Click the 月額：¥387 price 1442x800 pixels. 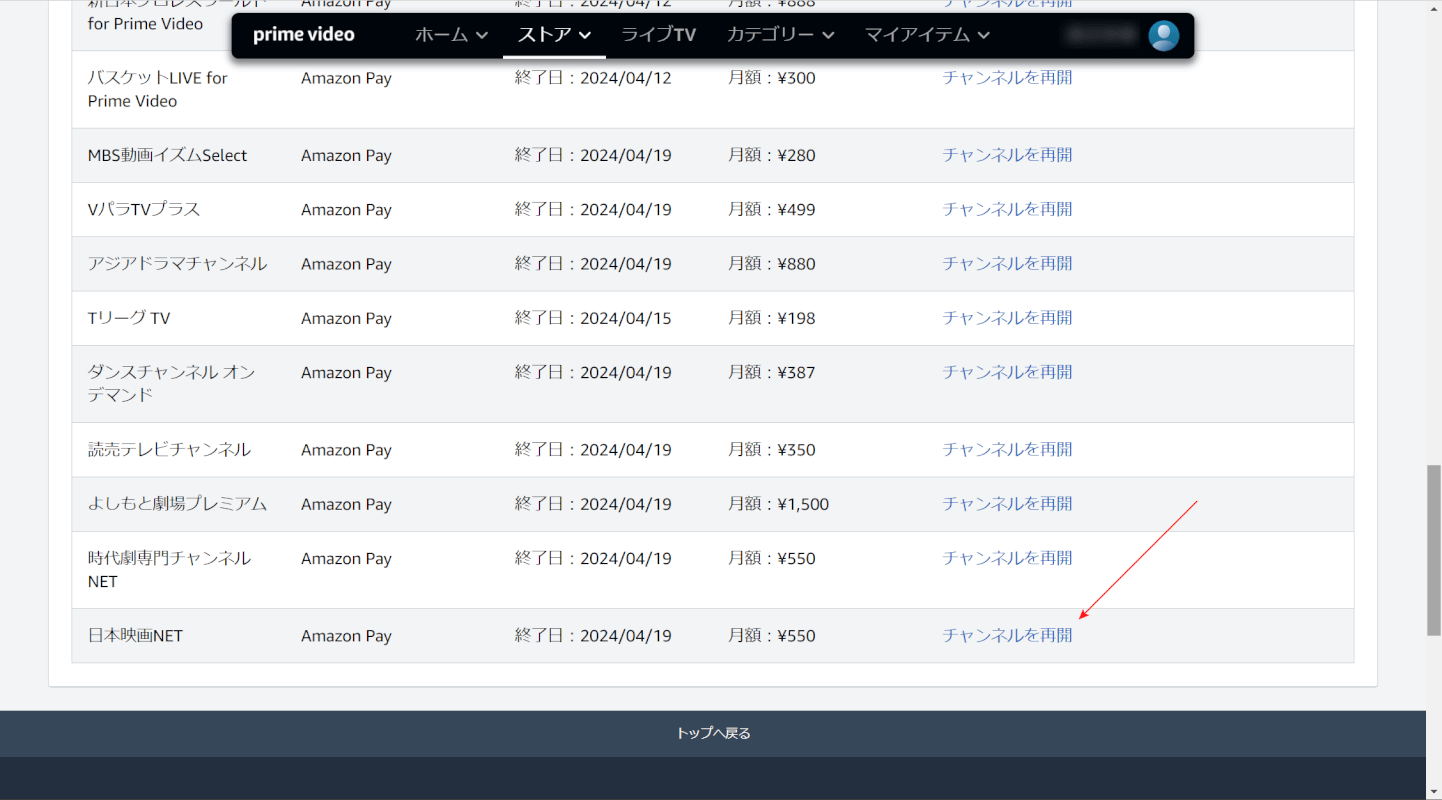[x=772, y=372]
